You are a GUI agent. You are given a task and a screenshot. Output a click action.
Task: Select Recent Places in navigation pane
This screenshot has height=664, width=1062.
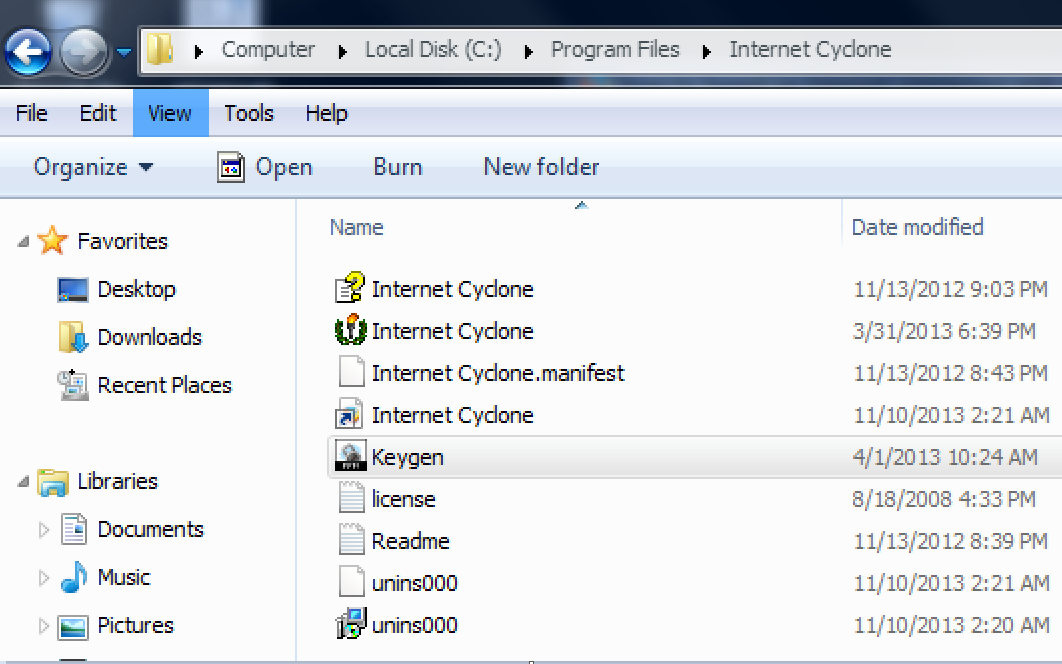click(x=165, y=385)
